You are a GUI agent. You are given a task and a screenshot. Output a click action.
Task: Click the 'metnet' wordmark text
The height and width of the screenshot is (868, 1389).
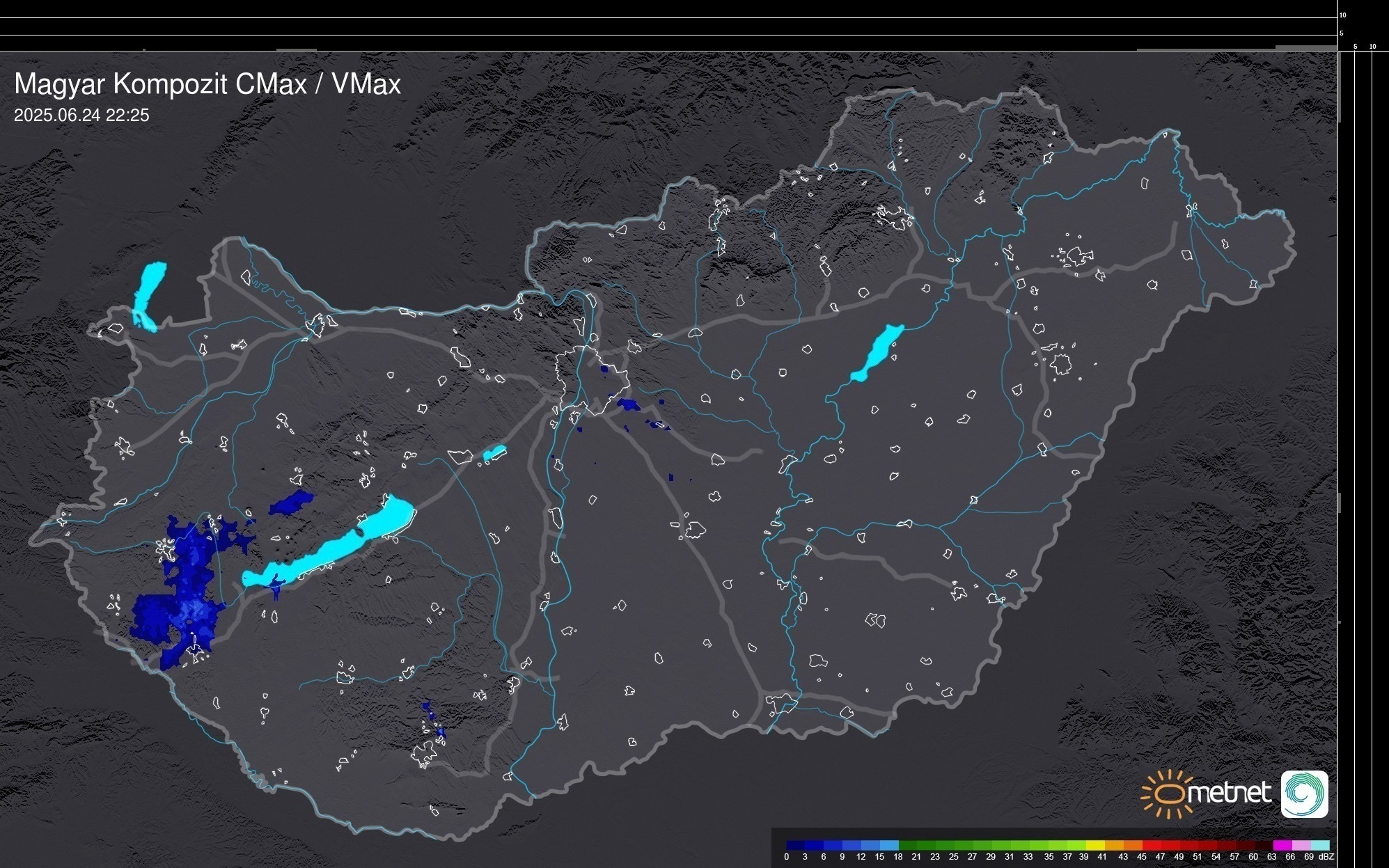pos(1229,792)
